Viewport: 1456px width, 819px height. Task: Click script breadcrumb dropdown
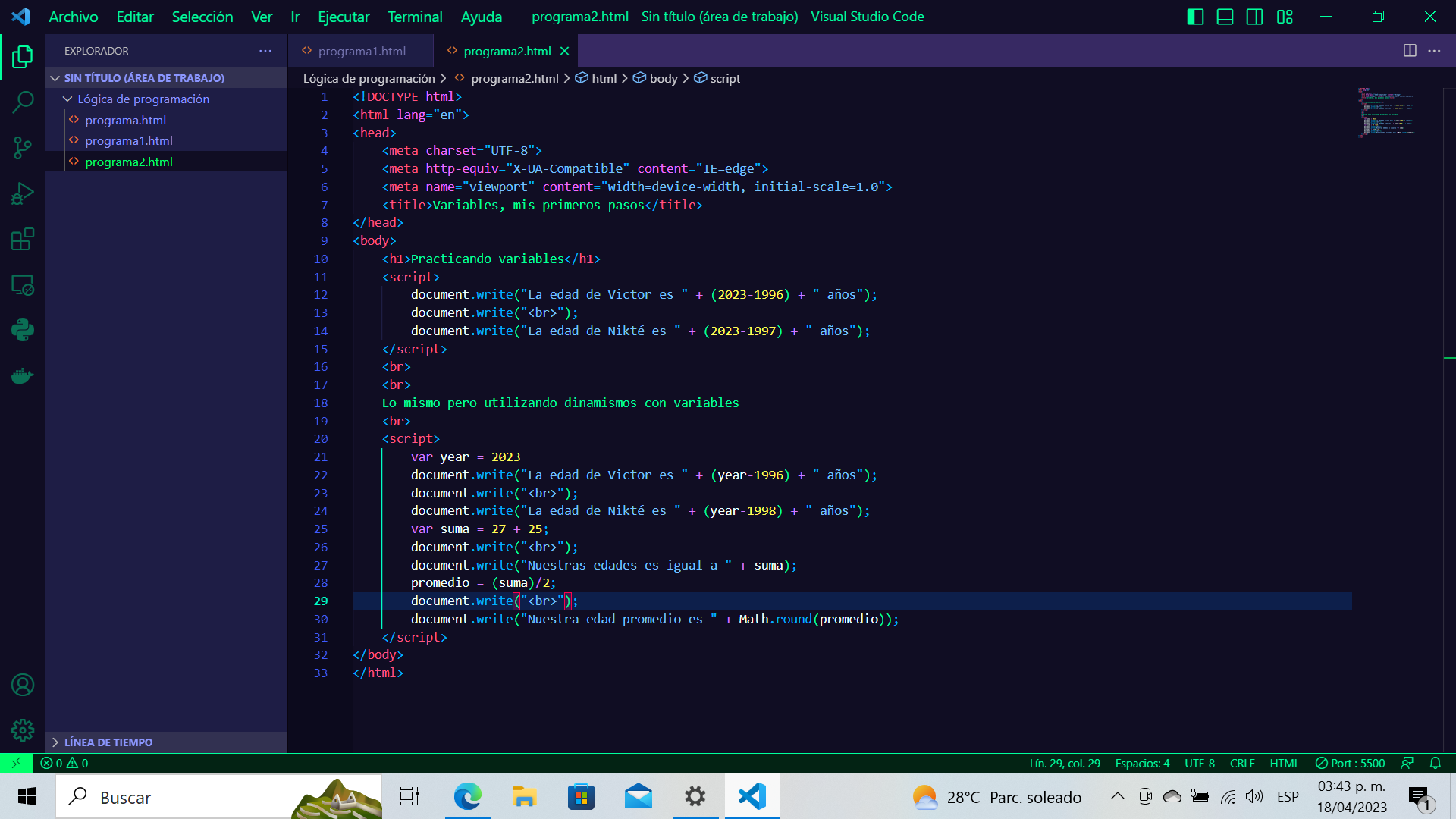pos(717,78)
